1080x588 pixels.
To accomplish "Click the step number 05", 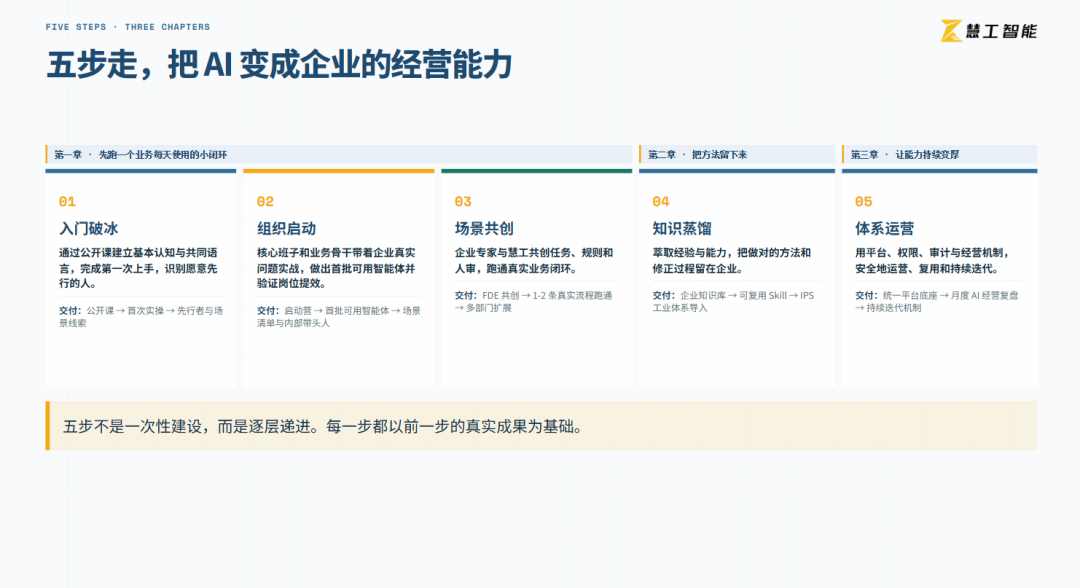I will pos(864,201).
